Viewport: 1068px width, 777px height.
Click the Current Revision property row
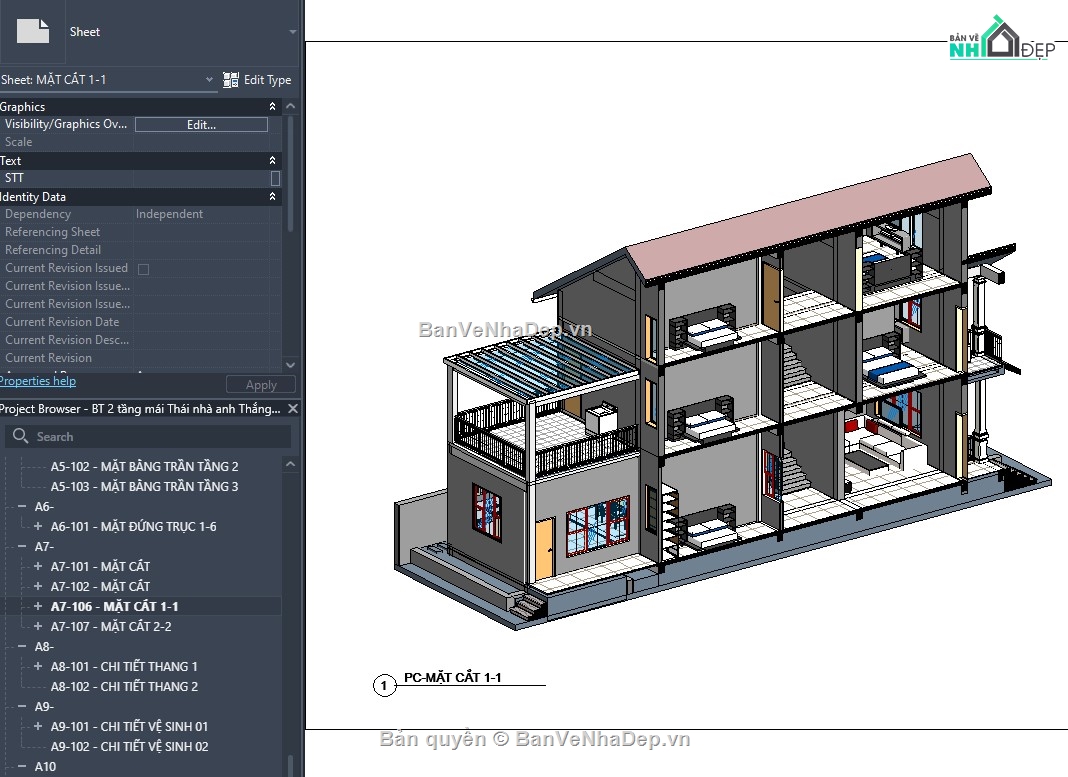point(140,358)
